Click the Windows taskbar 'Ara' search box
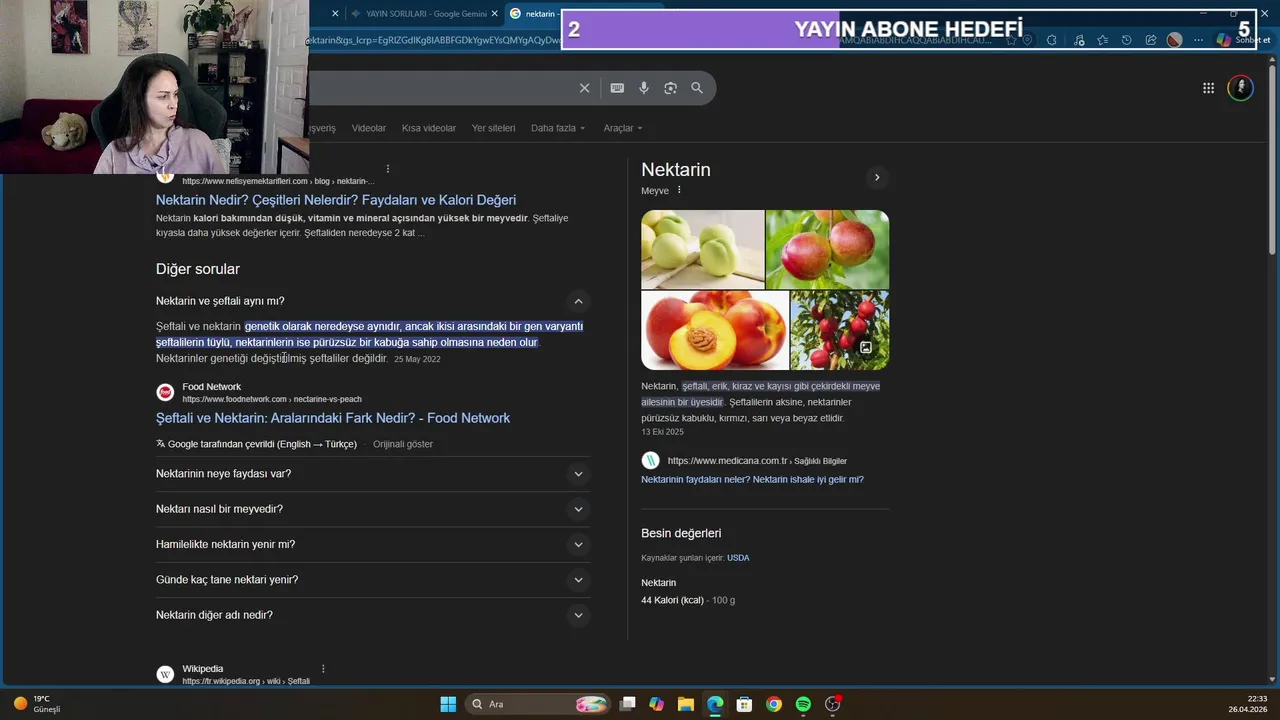1280x720 pixels. 539,704
